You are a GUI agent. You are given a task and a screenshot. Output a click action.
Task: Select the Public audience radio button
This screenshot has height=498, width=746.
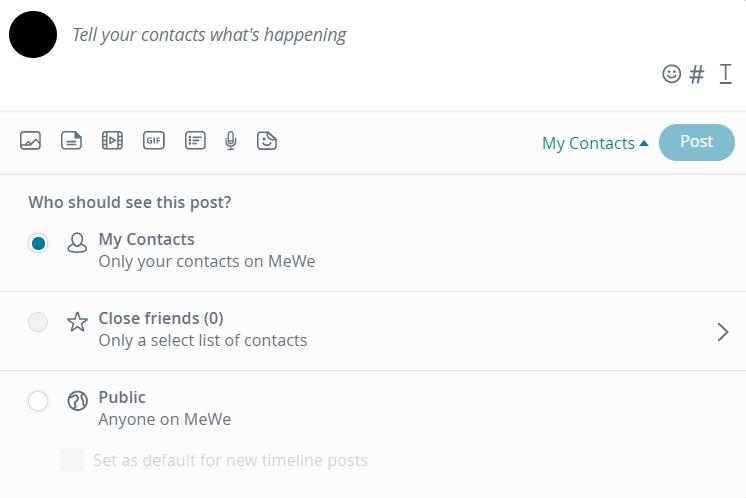point(38,401)
